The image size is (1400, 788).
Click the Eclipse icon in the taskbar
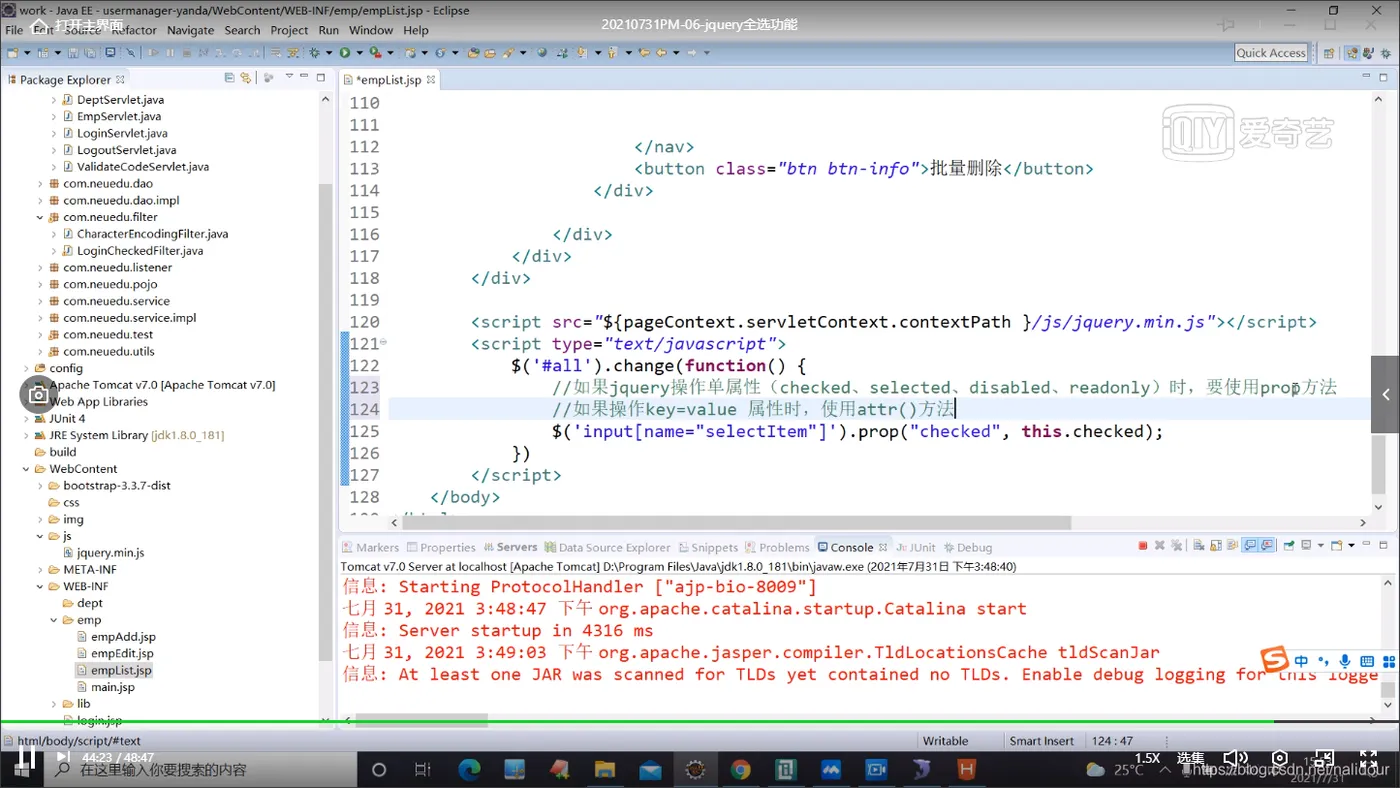695,769
